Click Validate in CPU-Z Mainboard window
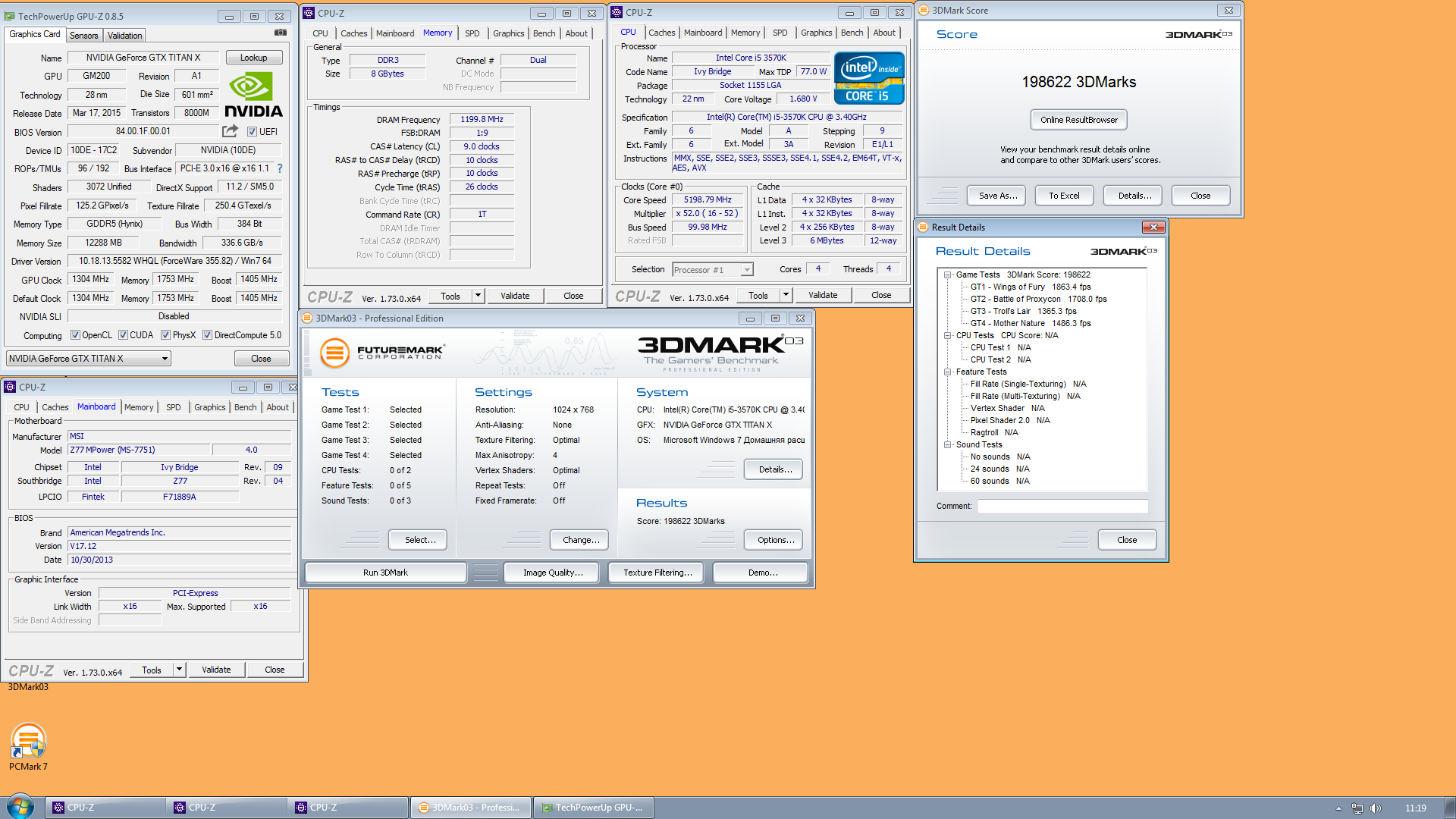Screen dimensions: 1456x819 pos(216,670)
